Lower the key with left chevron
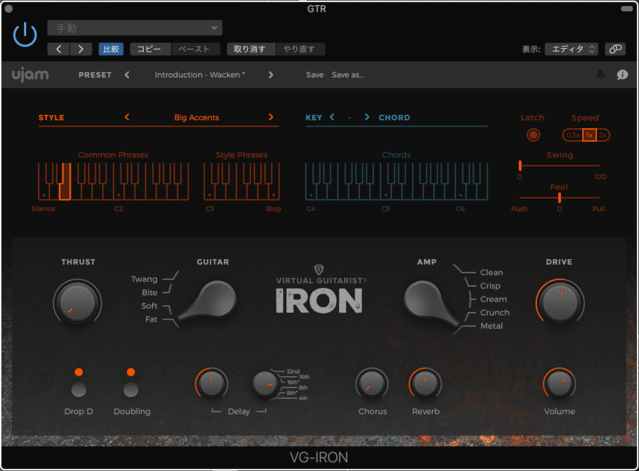This screenshot has width=639, height=471. pos(332,117)
